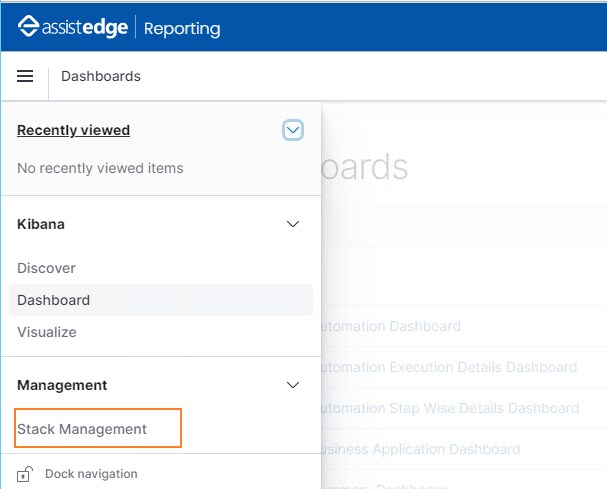
Task: Collapse the Recently viewed section chevron
Action: (293, 130)
